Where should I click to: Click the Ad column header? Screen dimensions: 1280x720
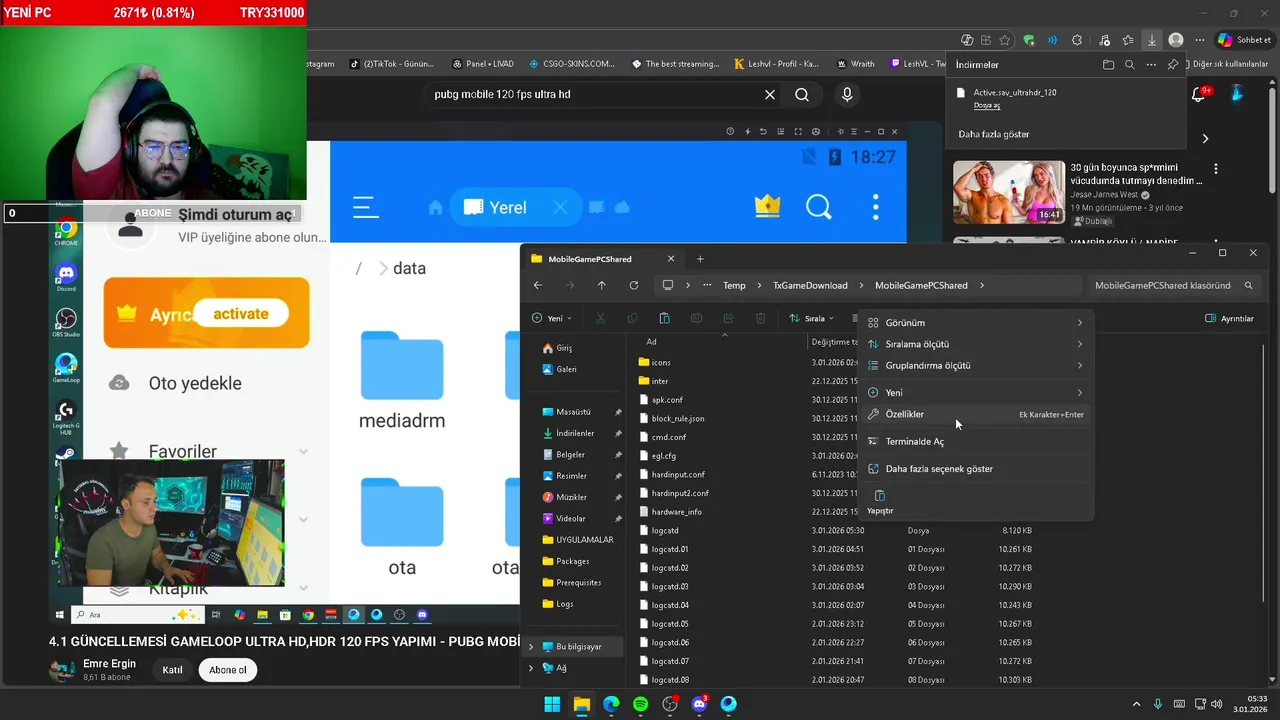(x=652, y=342)
